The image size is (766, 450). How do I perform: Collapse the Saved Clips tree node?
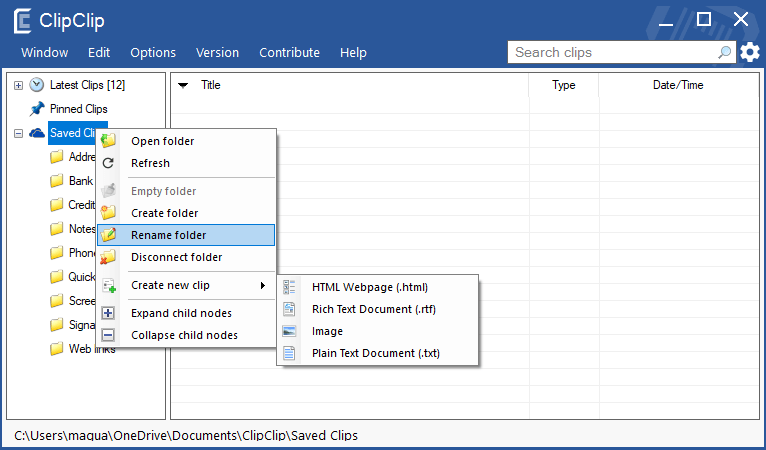tap(18, 133)
